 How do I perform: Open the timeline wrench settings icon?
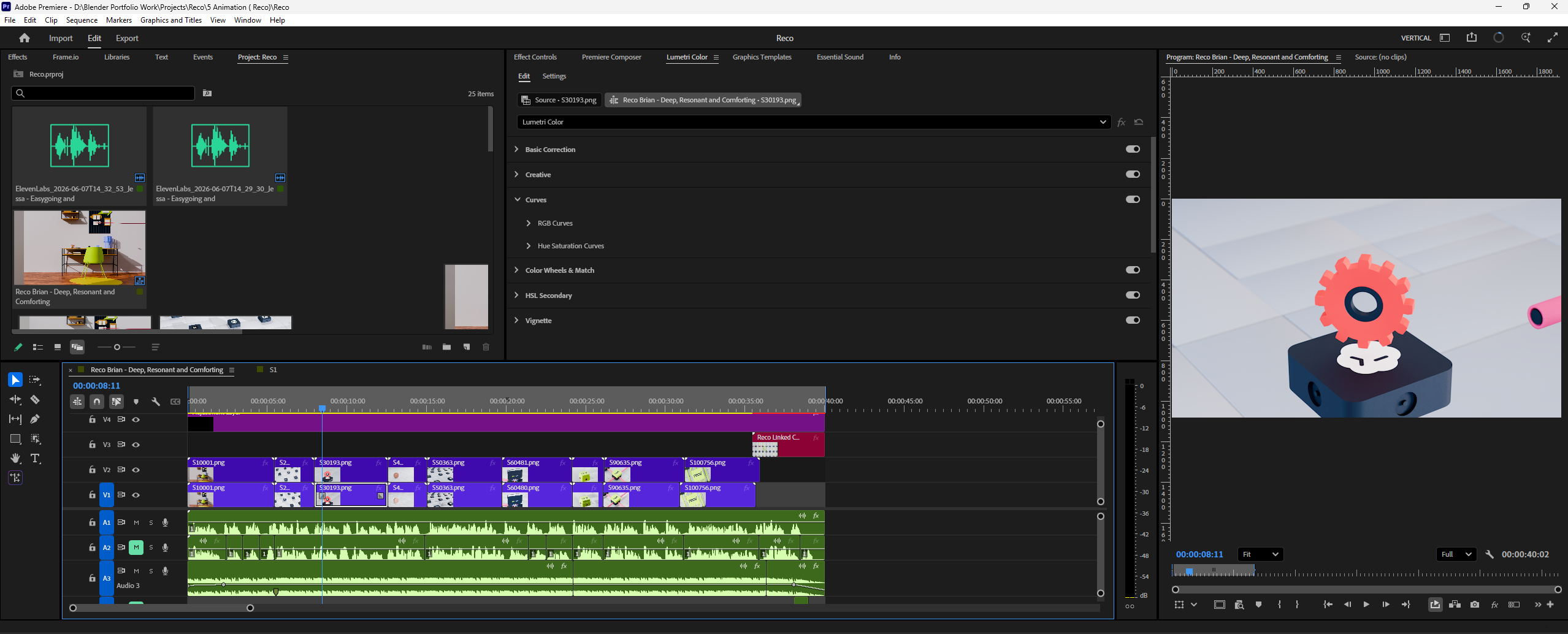click(156, 402)
